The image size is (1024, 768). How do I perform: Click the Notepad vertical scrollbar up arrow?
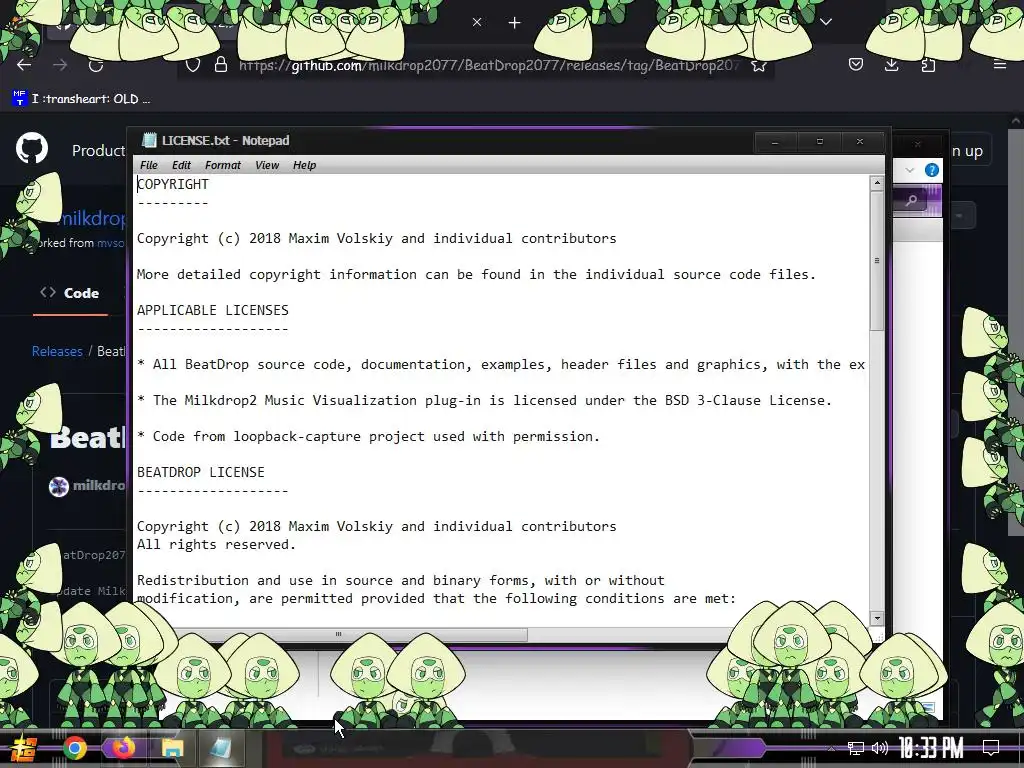coord(877,184)
